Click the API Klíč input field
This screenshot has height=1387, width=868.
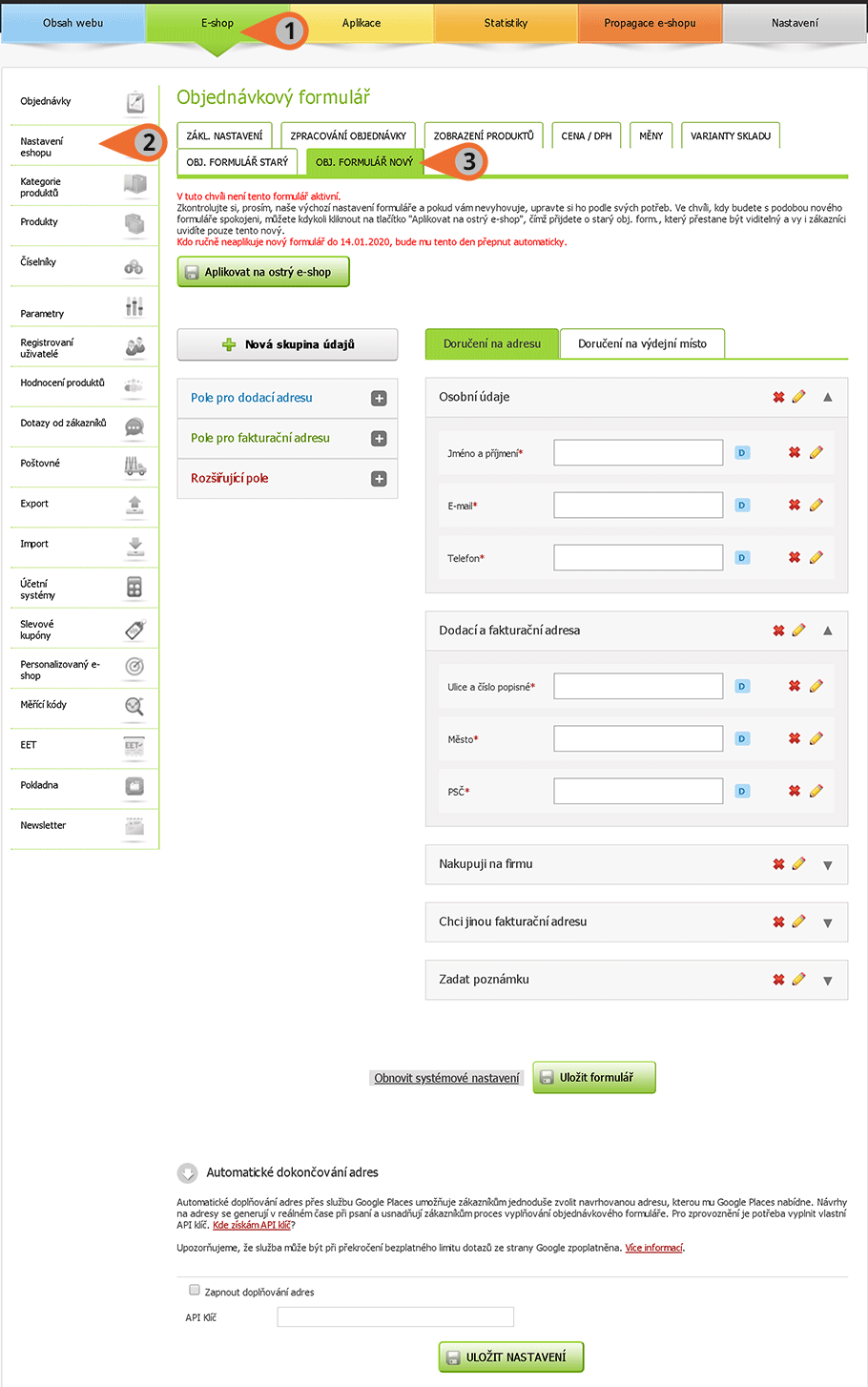pyautogui.click(x=396, y=1316)
